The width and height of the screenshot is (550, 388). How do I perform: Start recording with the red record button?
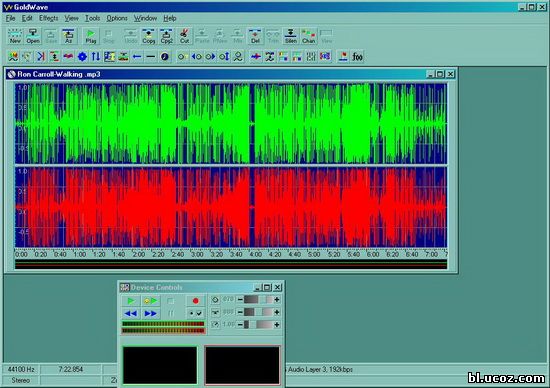pos(195,301)
